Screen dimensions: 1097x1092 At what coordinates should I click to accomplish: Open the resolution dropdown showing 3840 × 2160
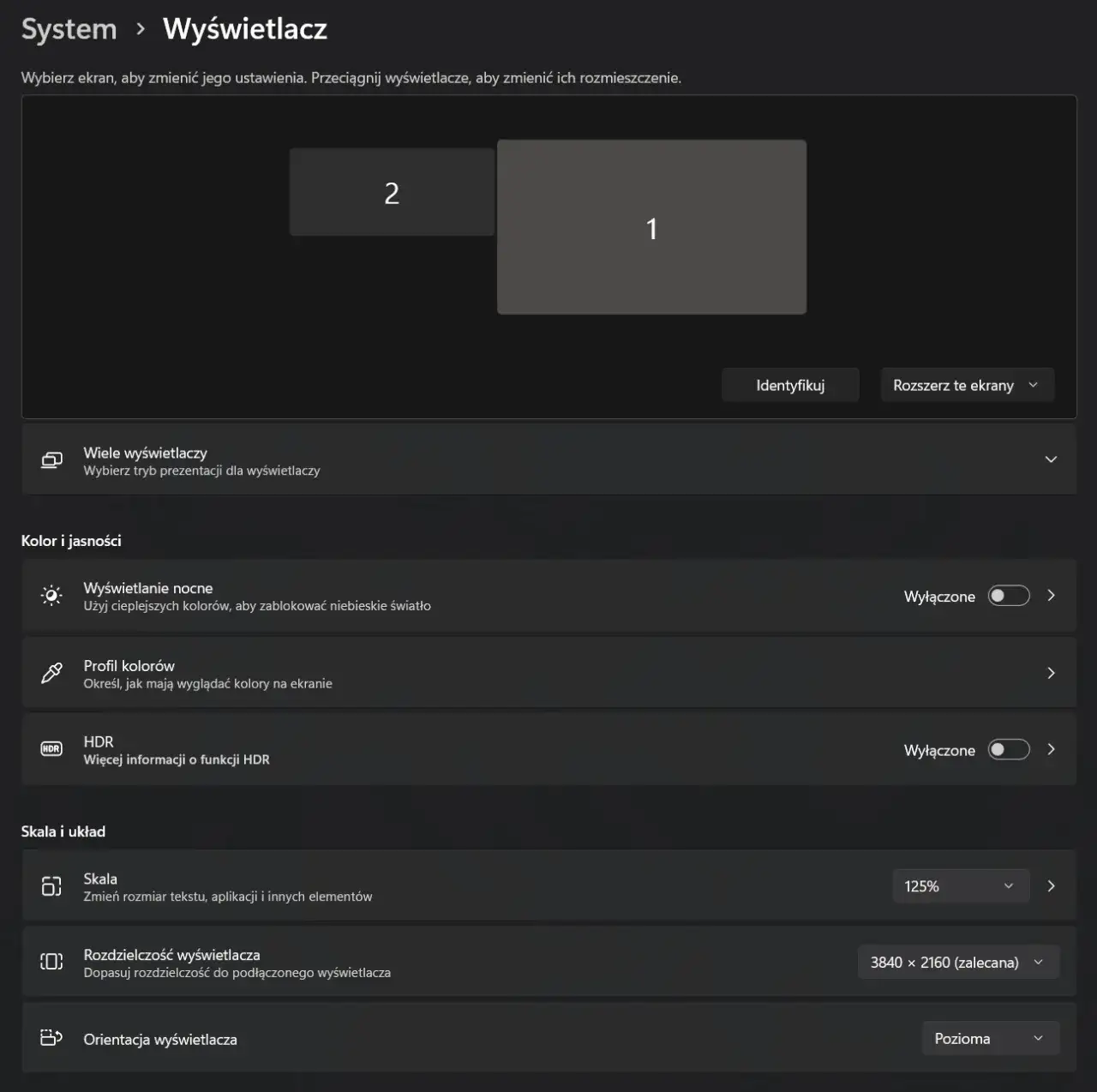pos(957,962)
